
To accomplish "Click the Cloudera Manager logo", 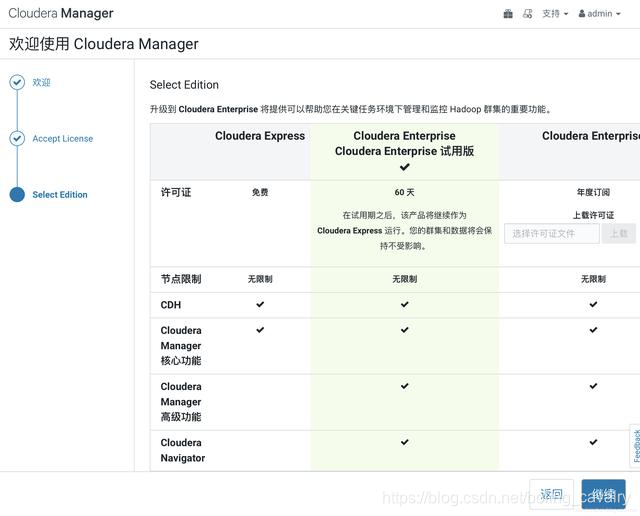I will click(61, 14).
